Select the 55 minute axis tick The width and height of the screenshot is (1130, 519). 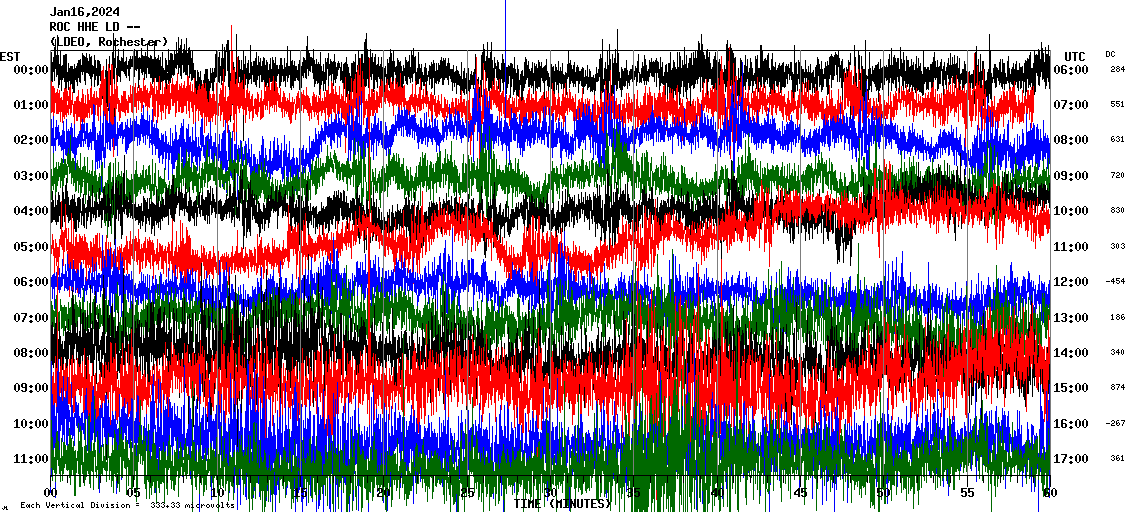coord(966,493)
